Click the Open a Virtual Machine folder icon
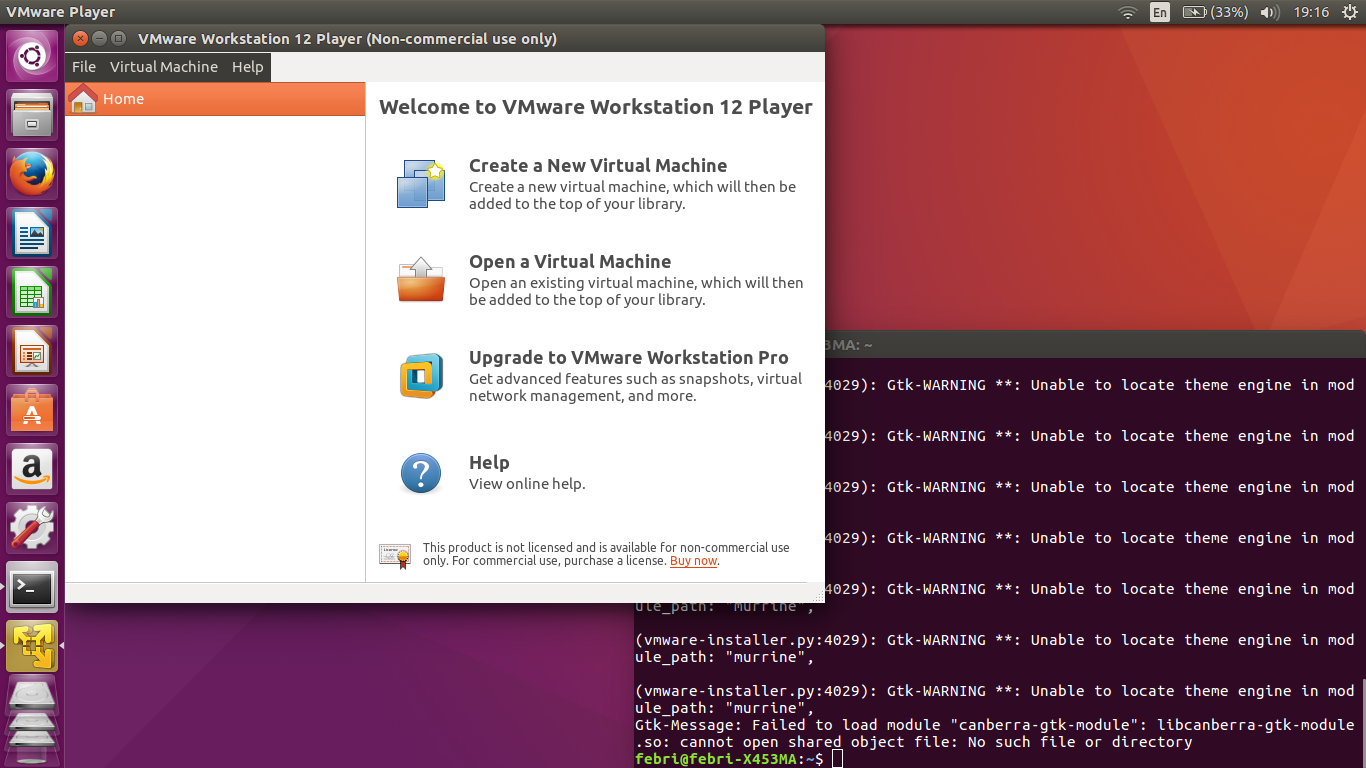 420,280
